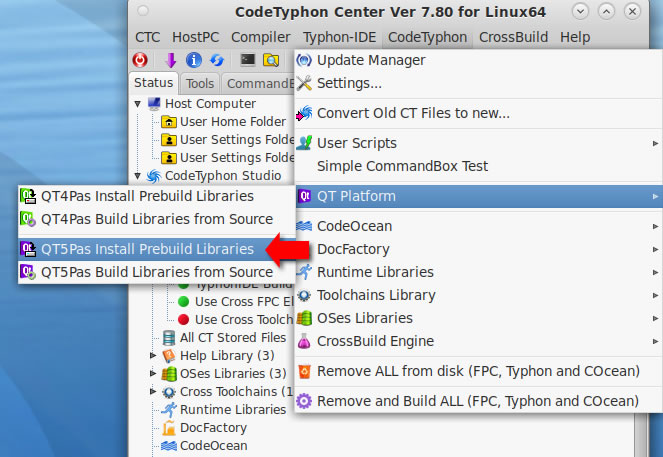Open the CrossBuild menu

click(x=513, y=37)
